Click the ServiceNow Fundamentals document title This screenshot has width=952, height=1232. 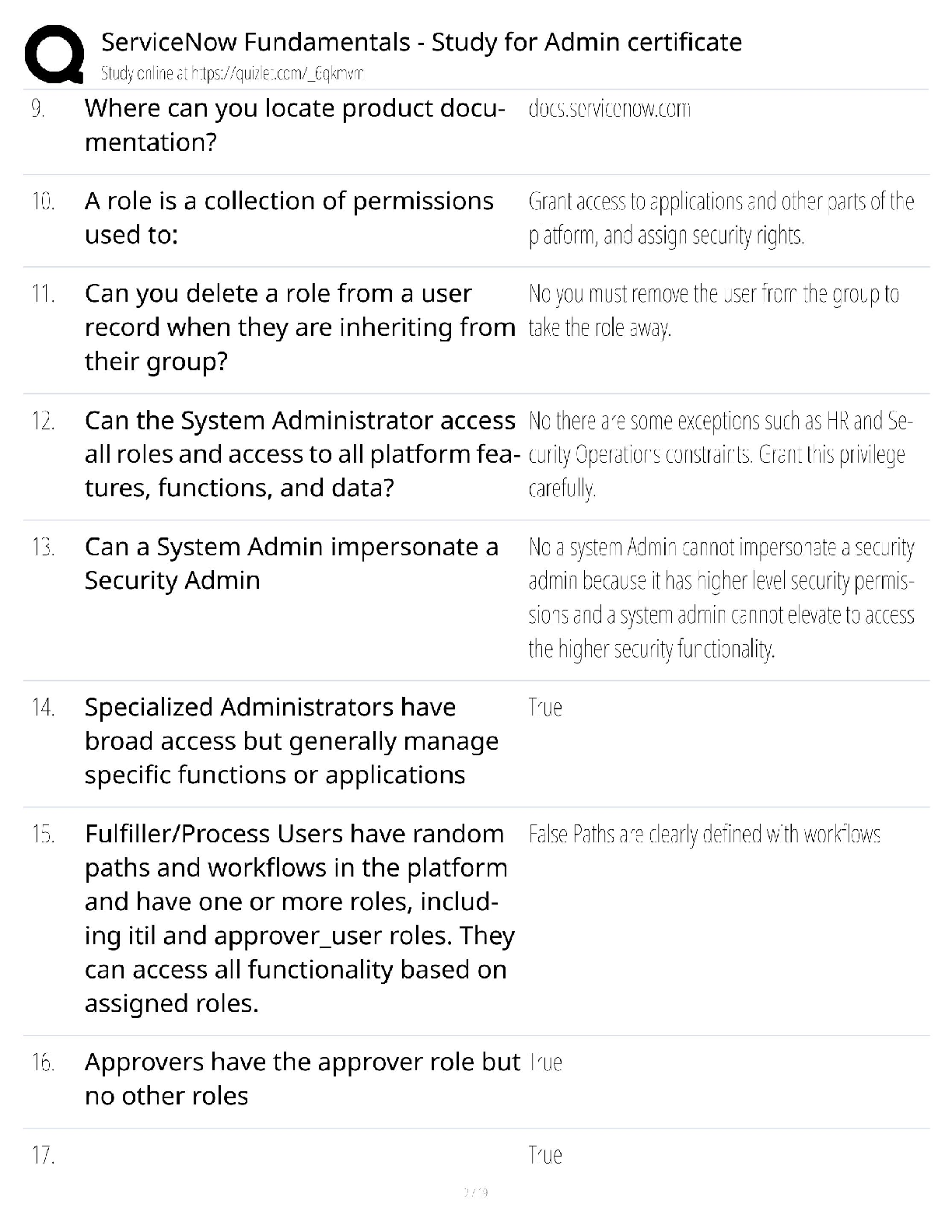tap(421, 41)
